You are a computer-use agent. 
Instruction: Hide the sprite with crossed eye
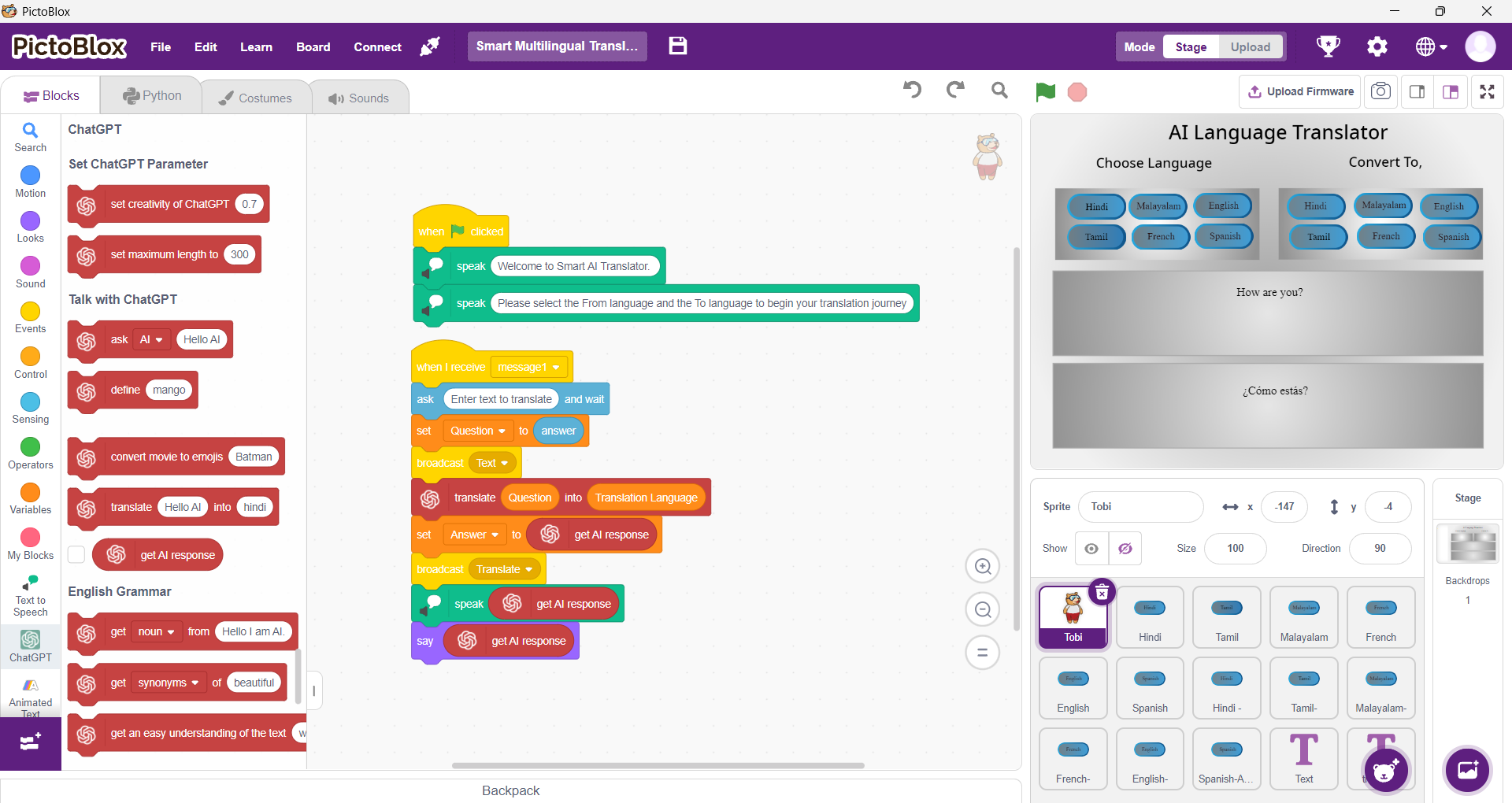1125,549
